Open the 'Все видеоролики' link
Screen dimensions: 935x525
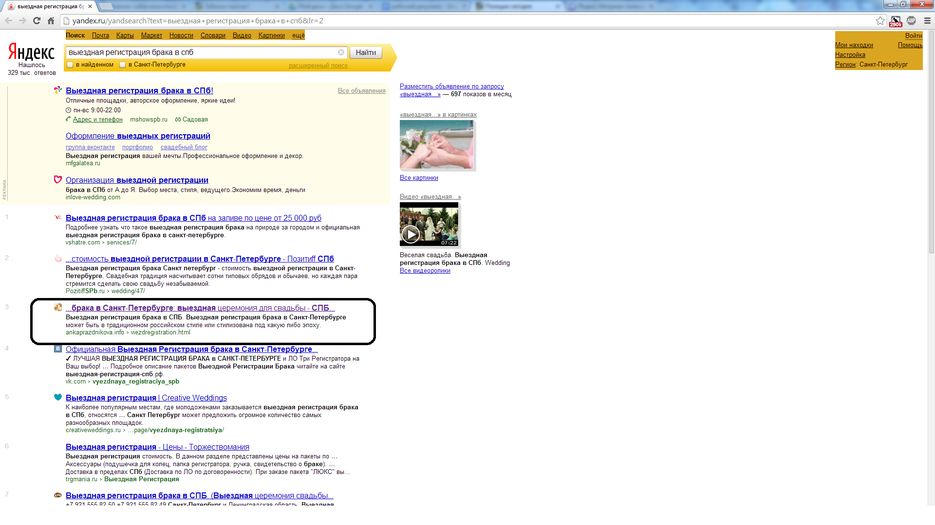[x=425, y=271]
